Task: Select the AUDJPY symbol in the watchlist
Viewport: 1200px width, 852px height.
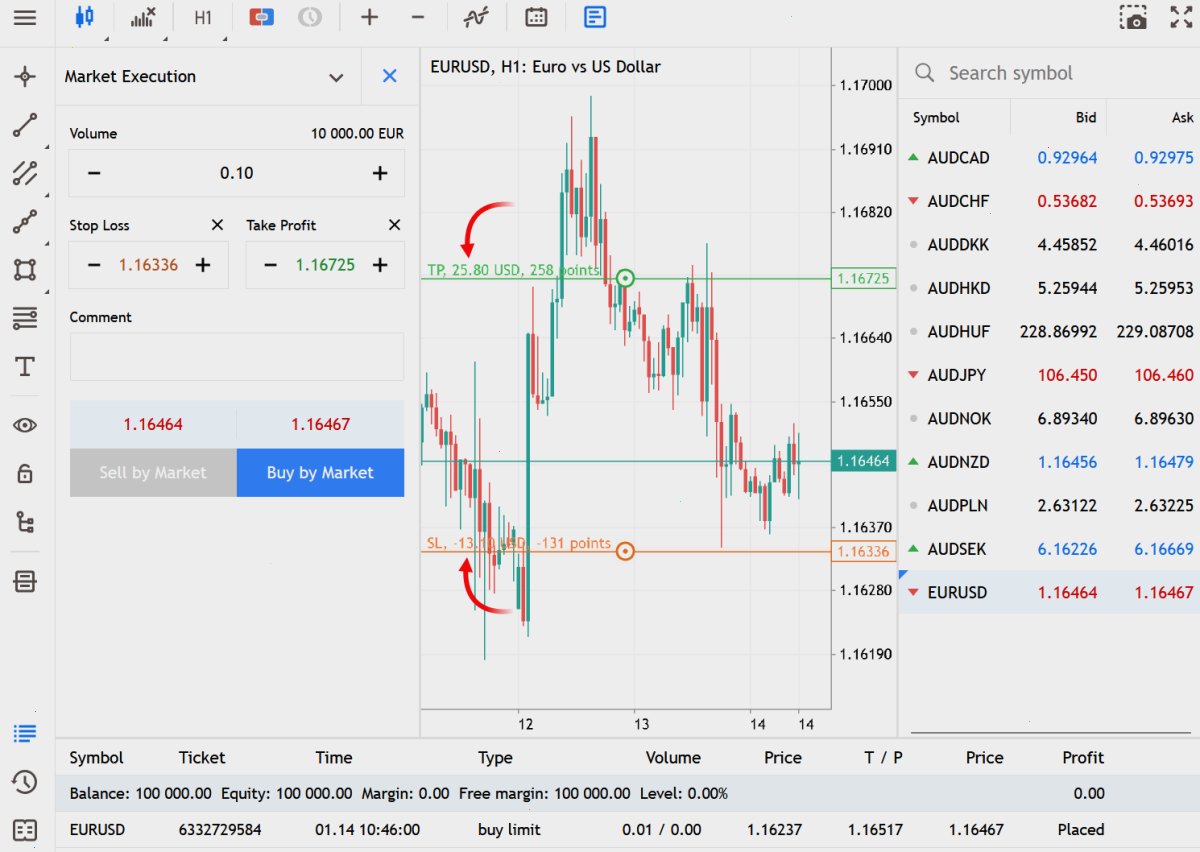Action: [x=957, y=375]
